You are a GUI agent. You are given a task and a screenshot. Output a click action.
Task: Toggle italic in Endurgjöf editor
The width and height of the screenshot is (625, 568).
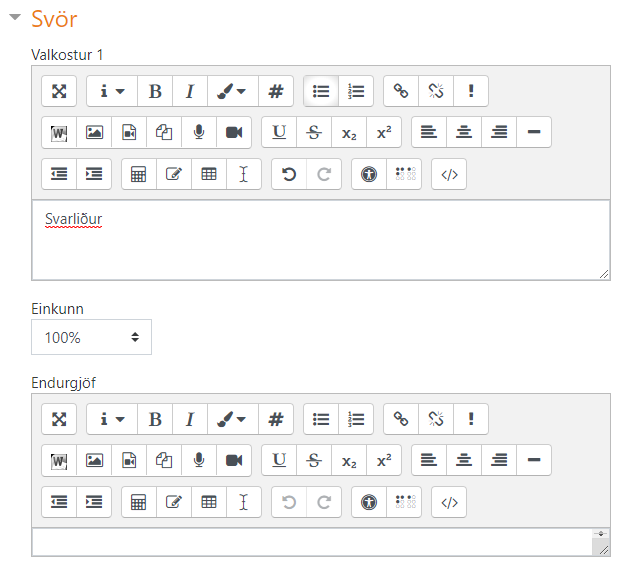pyautogui.click(x=189, y=419)
